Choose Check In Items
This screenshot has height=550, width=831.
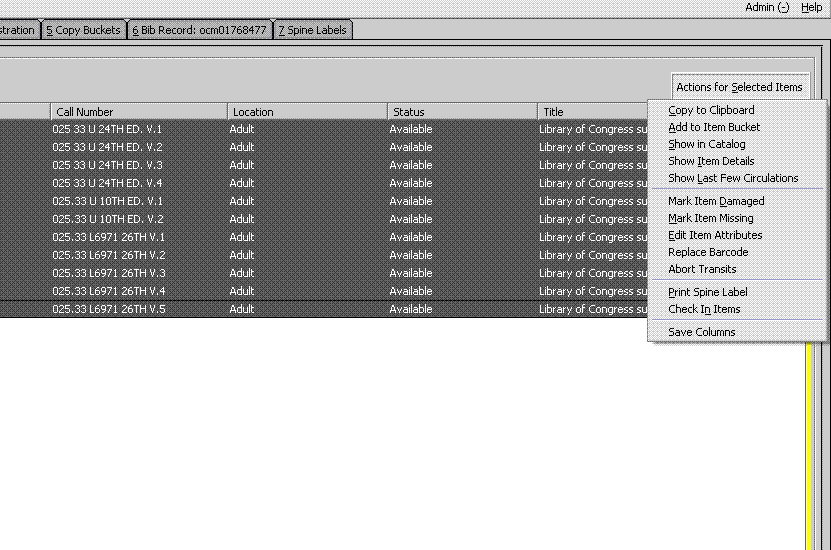(704, 309)
